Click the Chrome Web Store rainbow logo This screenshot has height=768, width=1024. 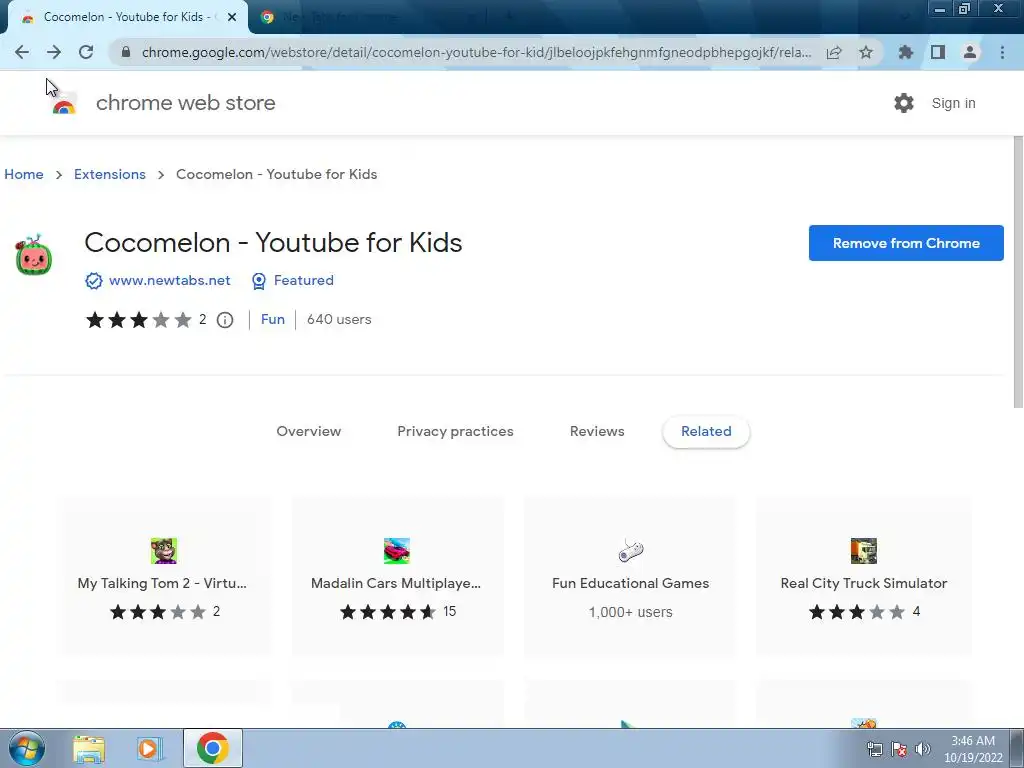(64, 104)
